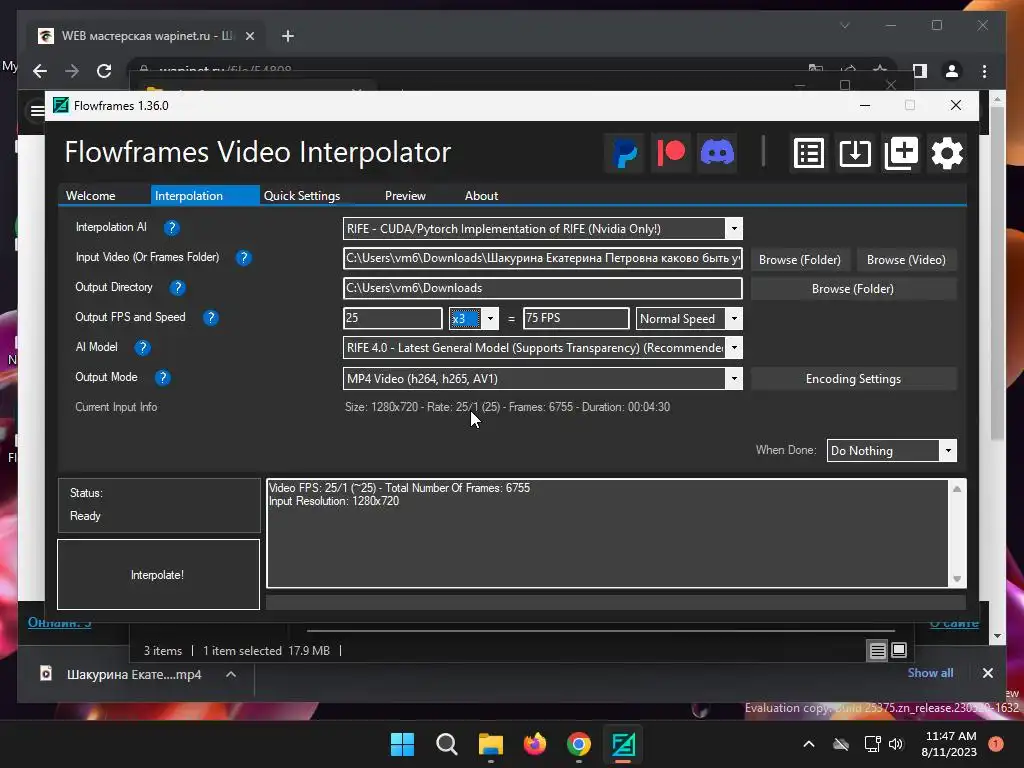
Task: Open Windows Start menu
Action: point(402,744)
